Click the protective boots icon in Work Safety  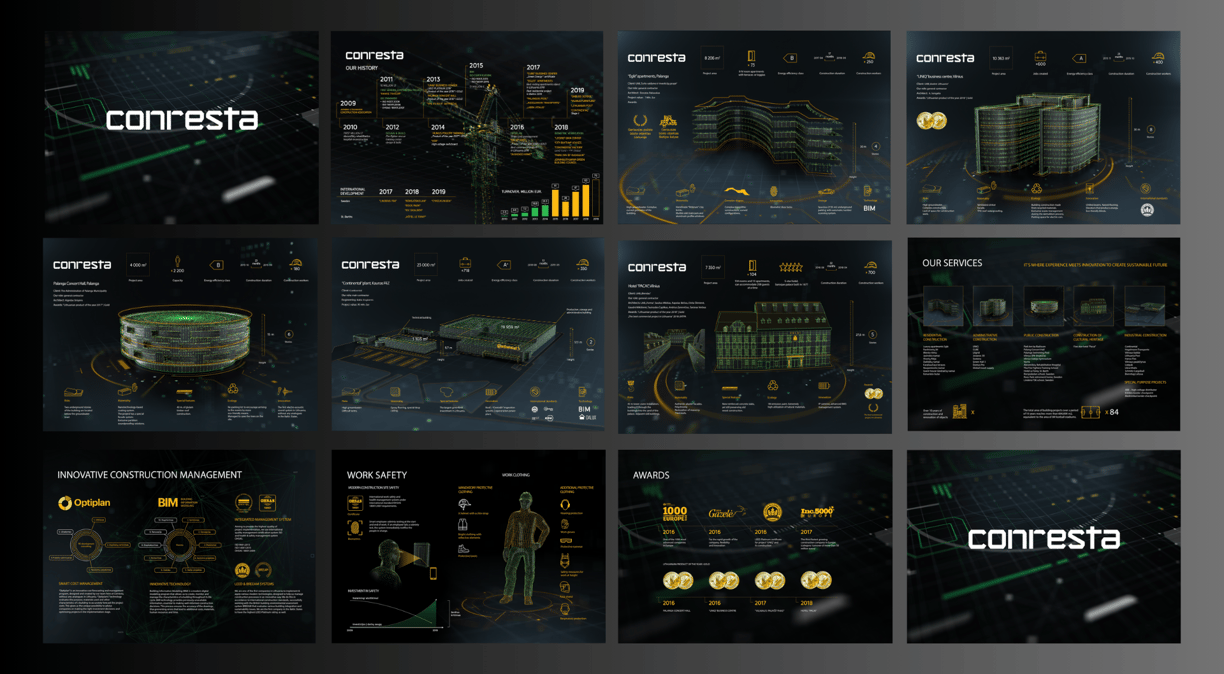462,549
